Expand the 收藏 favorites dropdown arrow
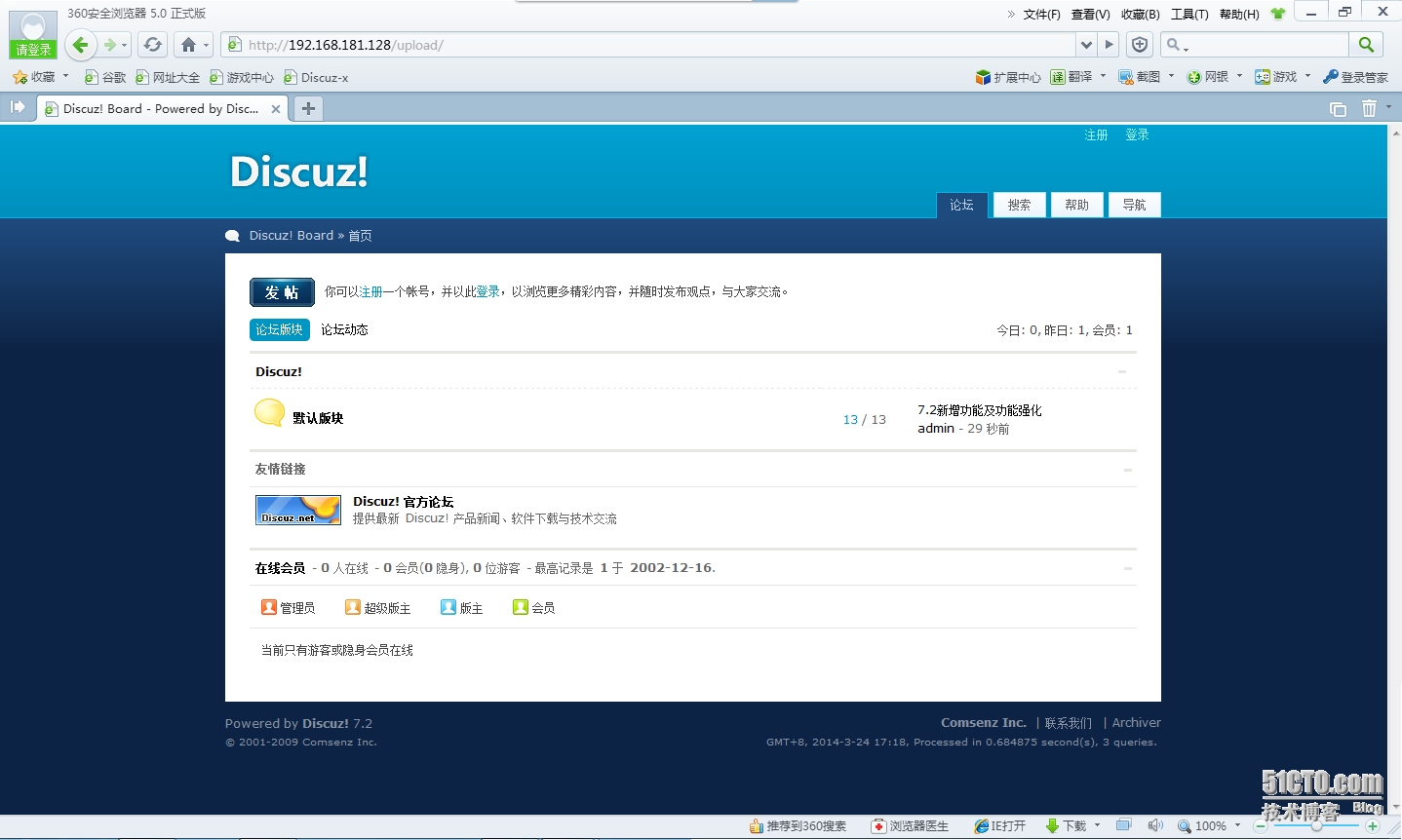The width and height of the screenshot is (1402, 840). tap(66, 76)
